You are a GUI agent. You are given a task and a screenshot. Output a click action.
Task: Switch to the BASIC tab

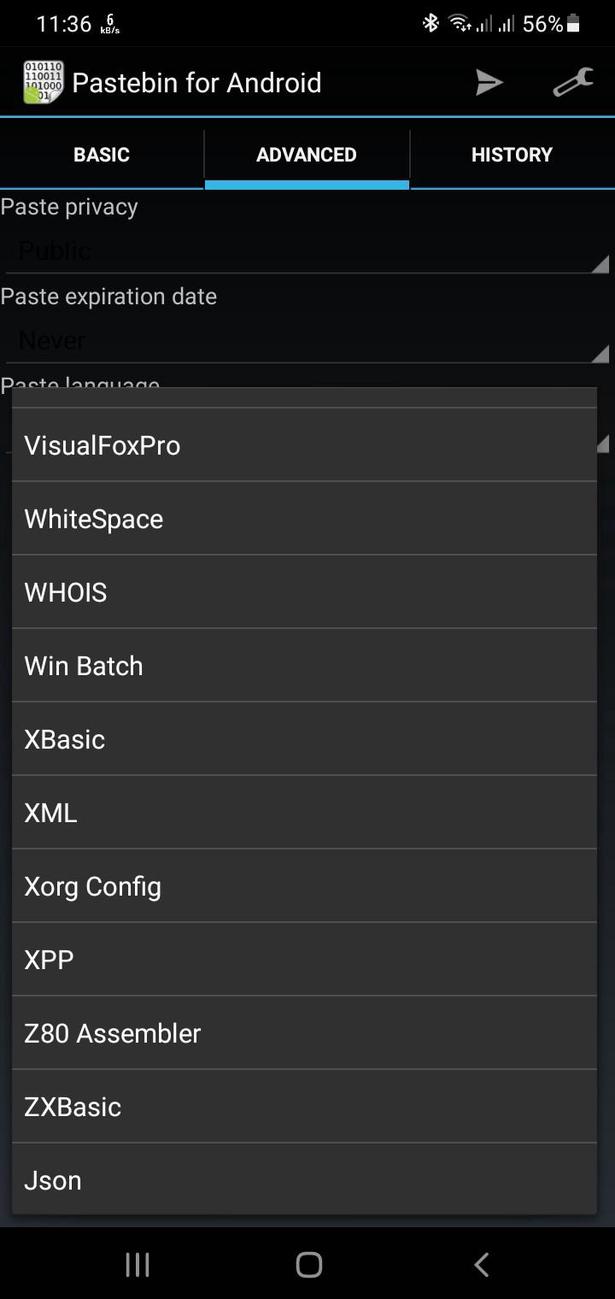(102, 154)
